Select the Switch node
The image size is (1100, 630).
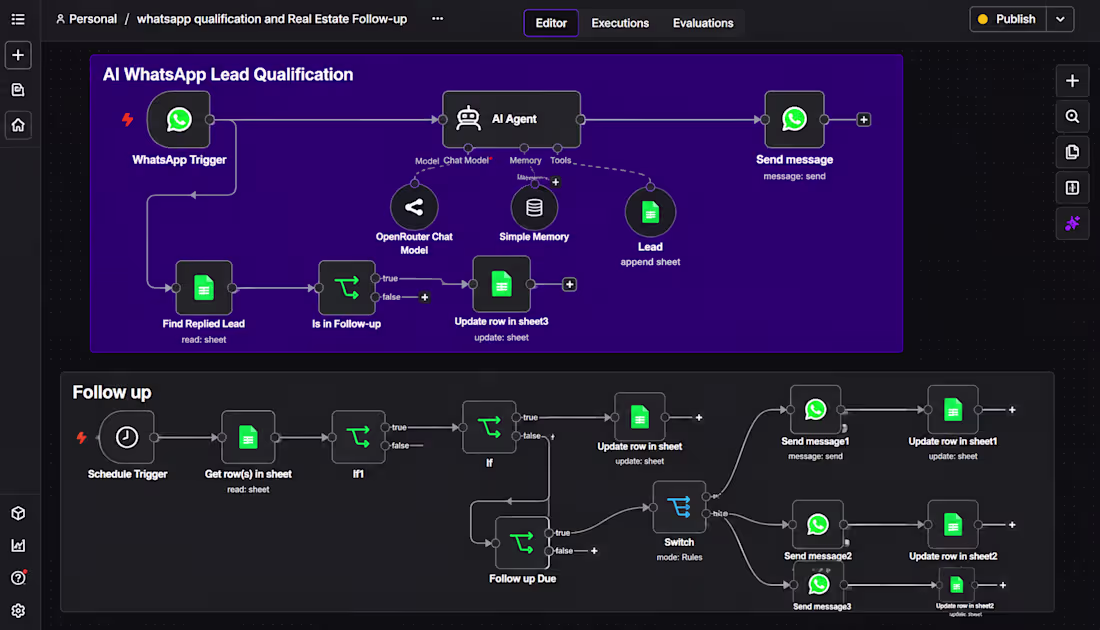[x=679, y=507]
